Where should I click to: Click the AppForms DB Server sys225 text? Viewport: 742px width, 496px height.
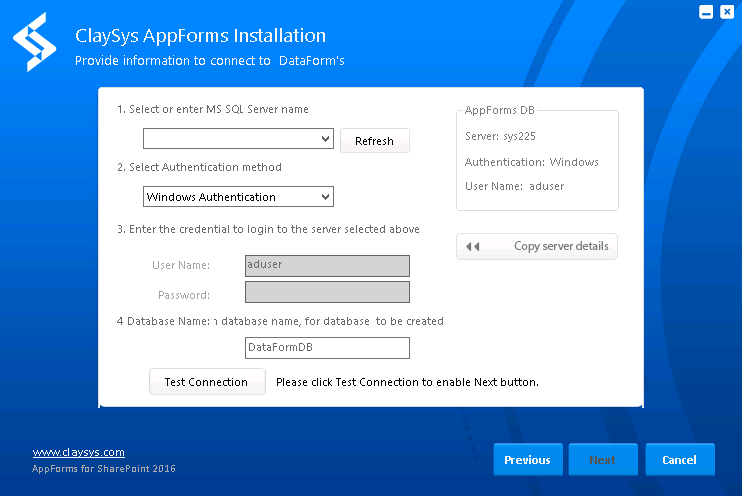click(500, 136)
